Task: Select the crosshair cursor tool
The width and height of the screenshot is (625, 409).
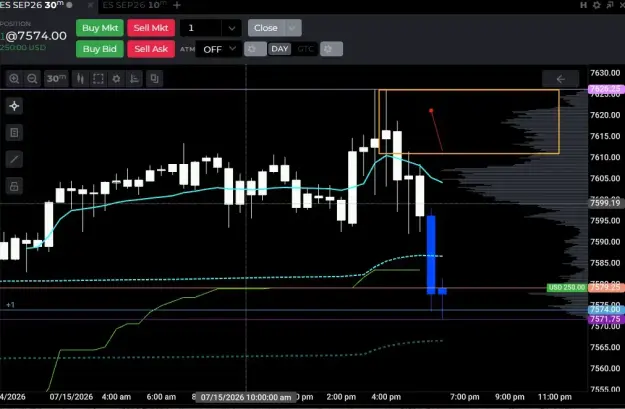Action: 14,106
